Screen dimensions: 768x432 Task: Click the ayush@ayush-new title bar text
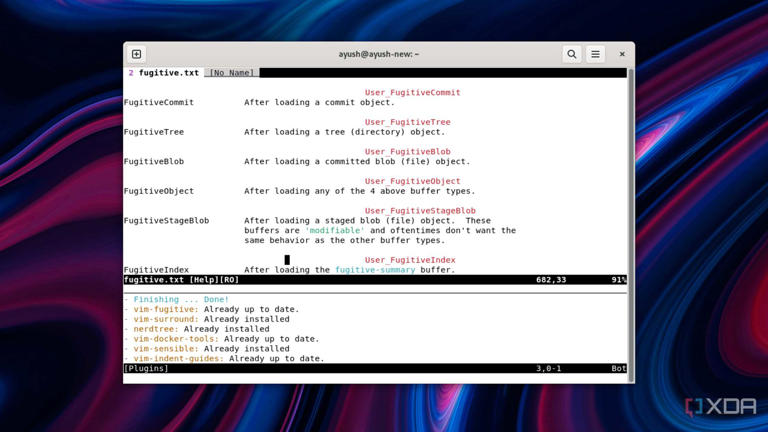(379, 54)
